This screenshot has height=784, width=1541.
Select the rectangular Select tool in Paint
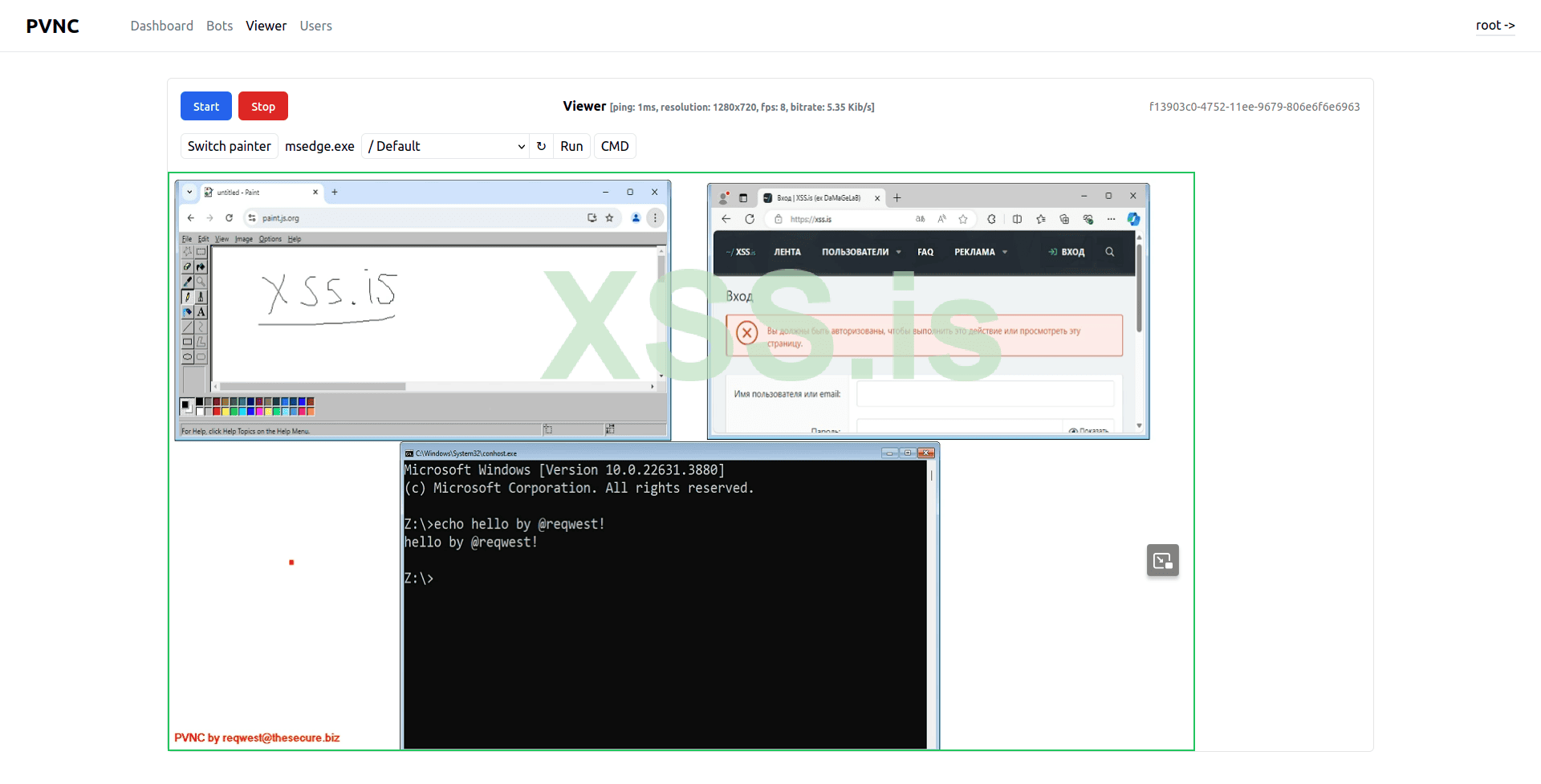coord(201,252)
